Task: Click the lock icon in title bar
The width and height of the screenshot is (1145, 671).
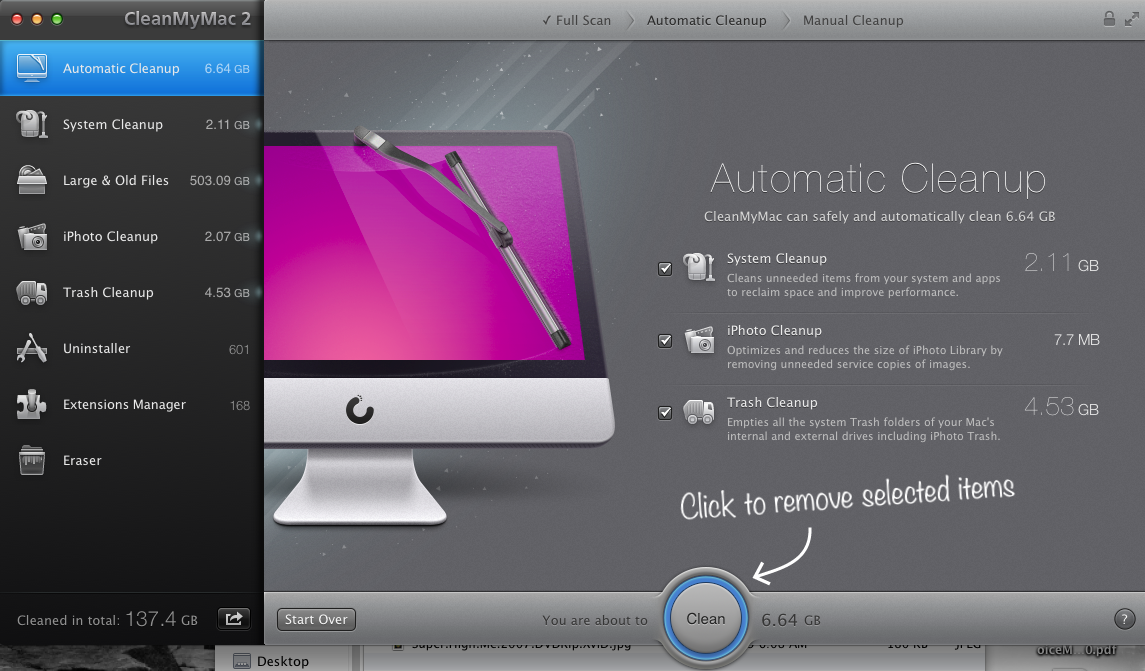Action: pos(1108,19)
